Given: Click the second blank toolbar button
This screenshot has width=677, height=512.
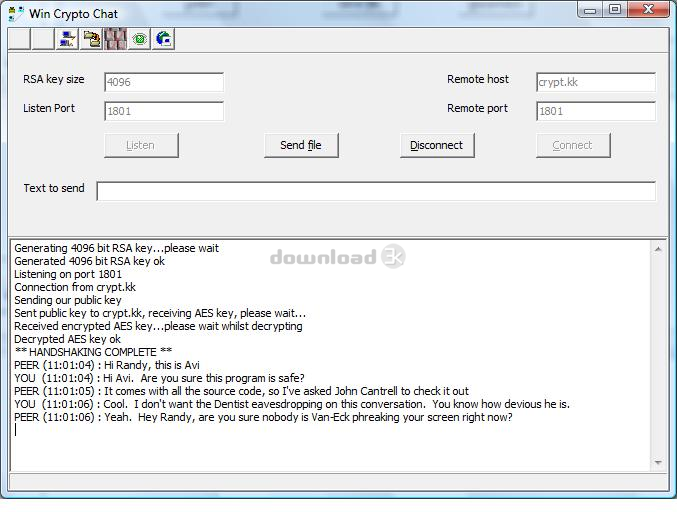Looking at the screenshot, I should click(x=43, y=39).
